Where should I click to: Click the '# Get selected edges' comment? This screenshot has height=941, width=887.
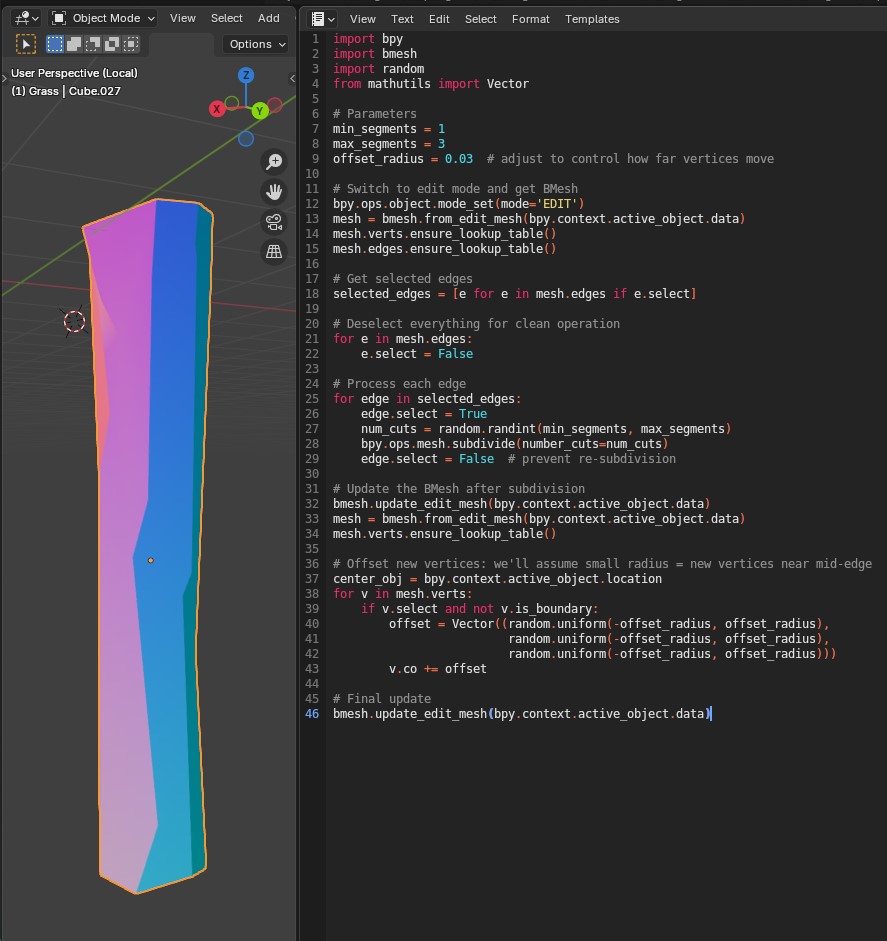[x=403, y=279]
